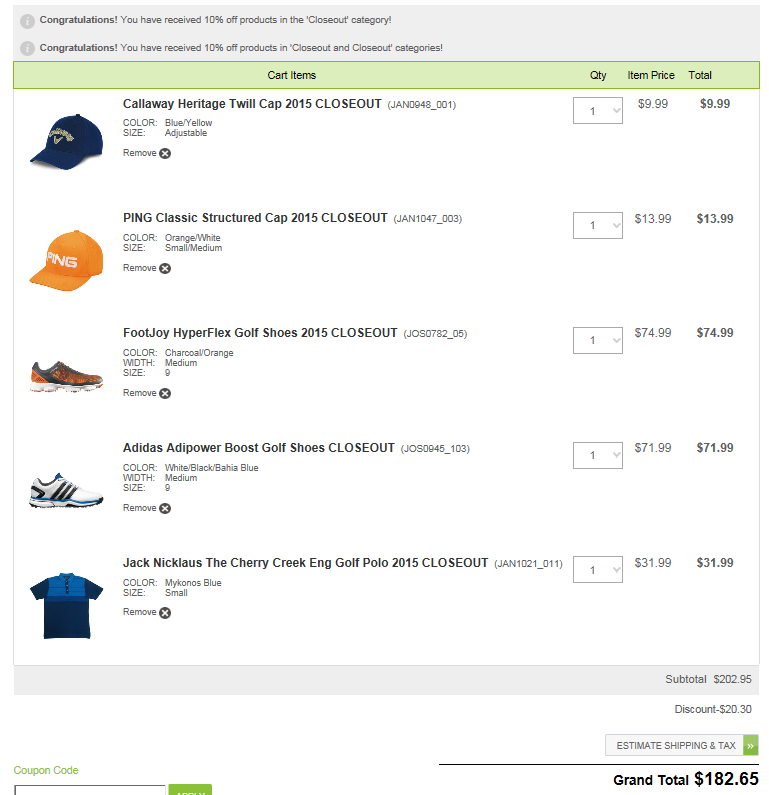This screenshot has height=795, width=769.
Task: Click green arrow icon on Estimate Shipping button
Action: [x=751, y=745]
